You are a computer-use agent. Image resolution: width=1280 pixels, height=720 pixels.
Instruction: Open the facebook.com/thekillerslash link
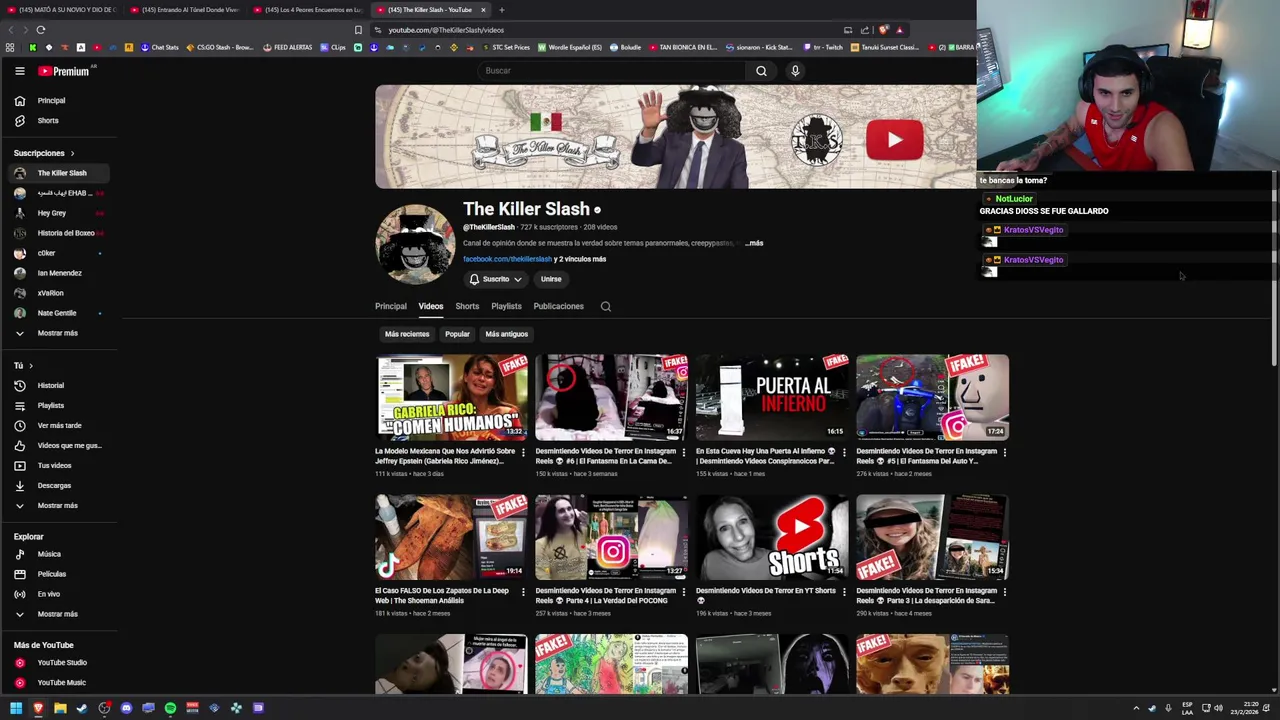507,259
